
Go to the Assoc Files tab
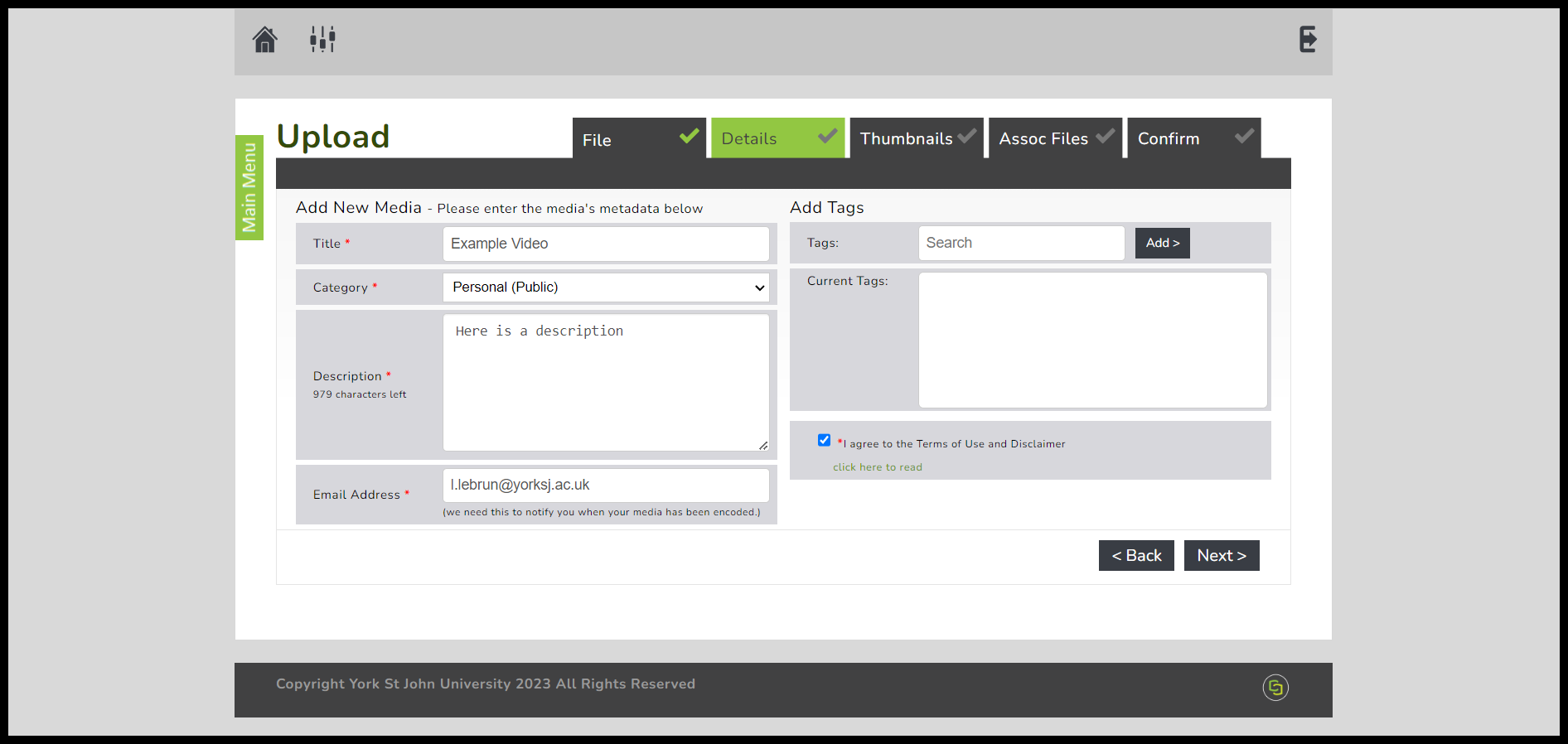(x=1055, y=138)
